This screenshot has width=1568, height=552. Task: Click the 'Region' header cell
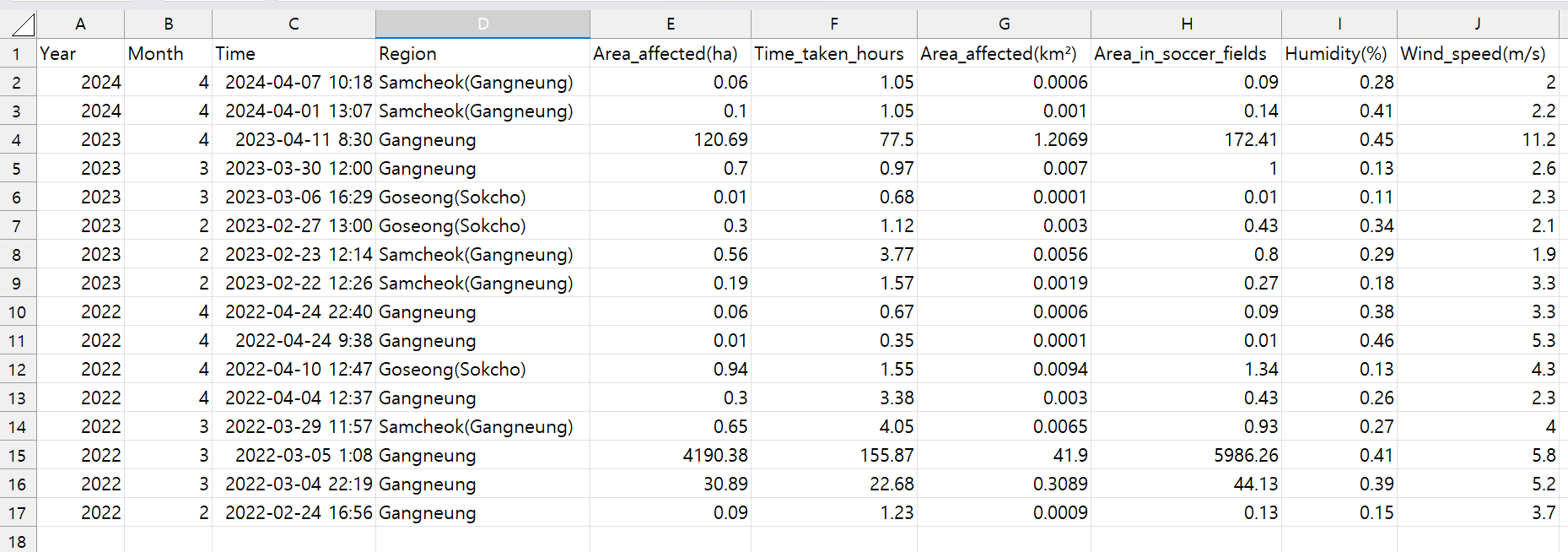[x=482, y=54]
